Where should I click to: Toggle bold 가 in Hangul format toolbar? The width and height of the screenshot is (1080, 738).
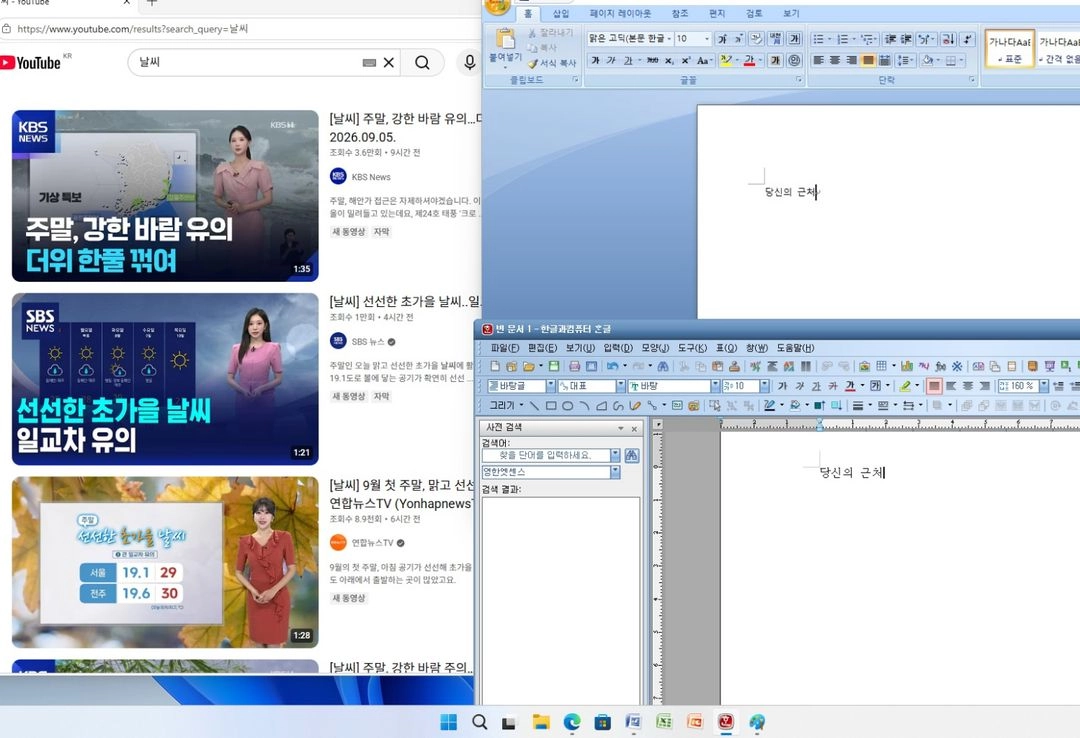[x=782, y=386]
